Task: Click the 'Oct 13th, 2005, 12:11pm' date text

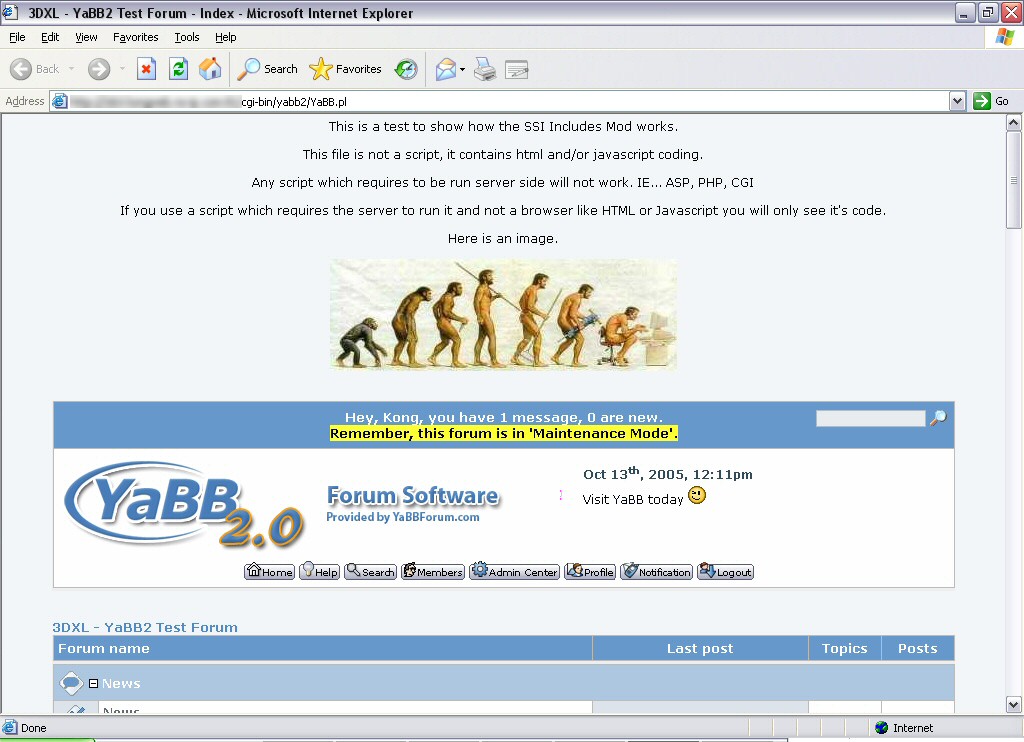Action: point(667,474)
